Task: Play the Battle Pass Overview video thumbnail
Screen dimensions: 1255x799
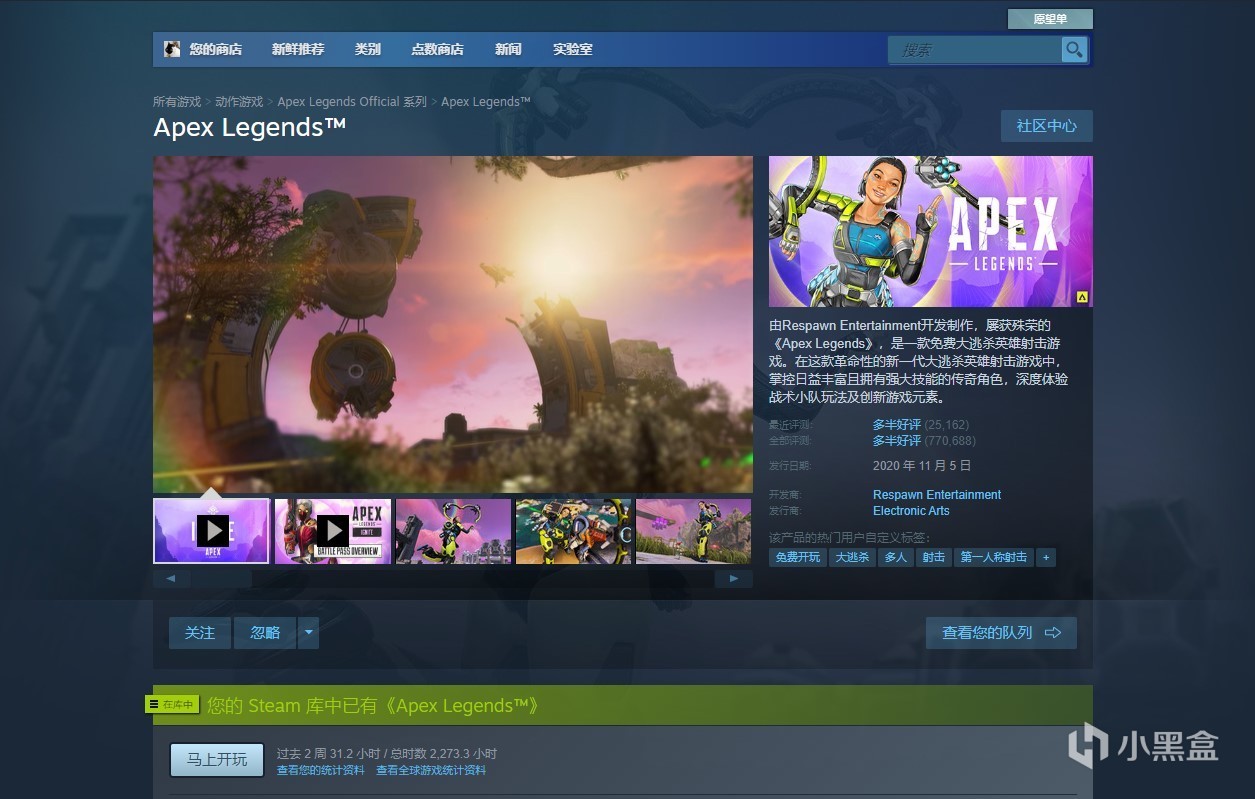Action: (333, 531)
